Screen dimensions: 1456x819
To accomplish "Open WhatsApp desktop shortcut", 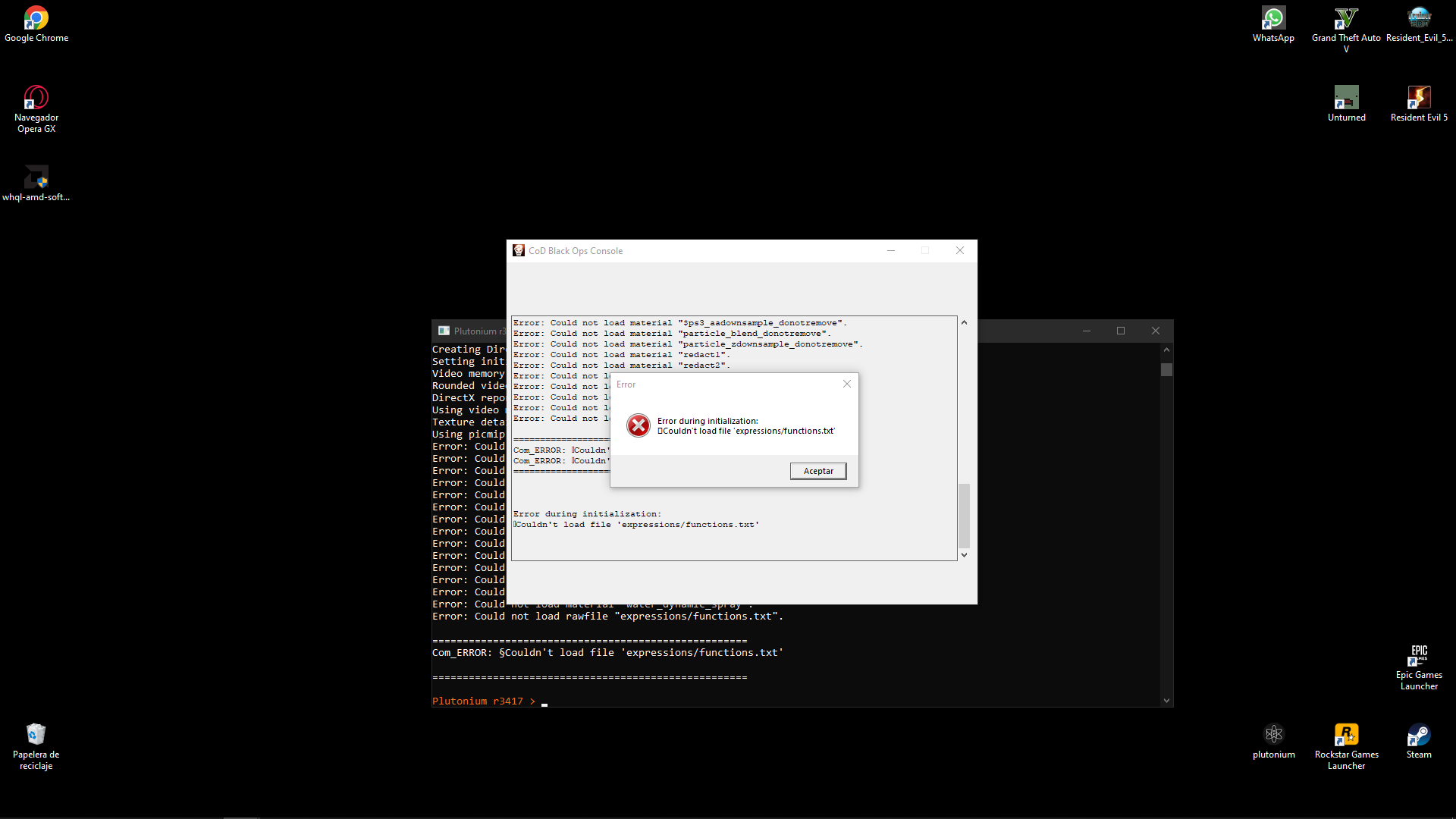I will (1273, 24).
